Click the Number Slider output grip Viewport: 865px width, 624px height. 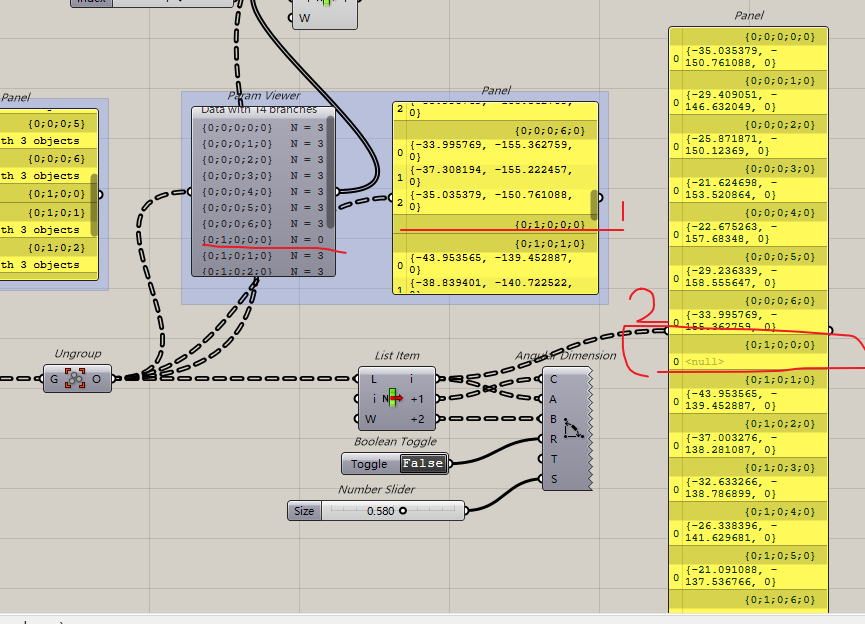tap(466, 511)
